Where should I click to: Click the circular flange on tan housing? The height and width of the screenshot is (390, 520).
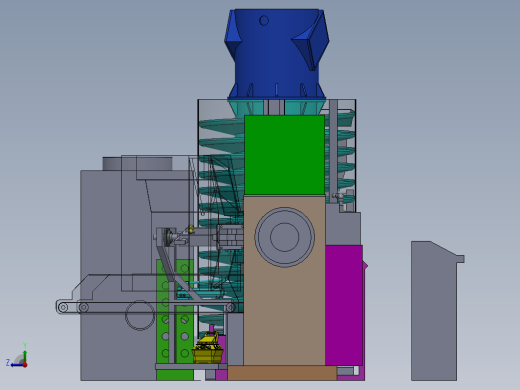[x=284, y=237]
